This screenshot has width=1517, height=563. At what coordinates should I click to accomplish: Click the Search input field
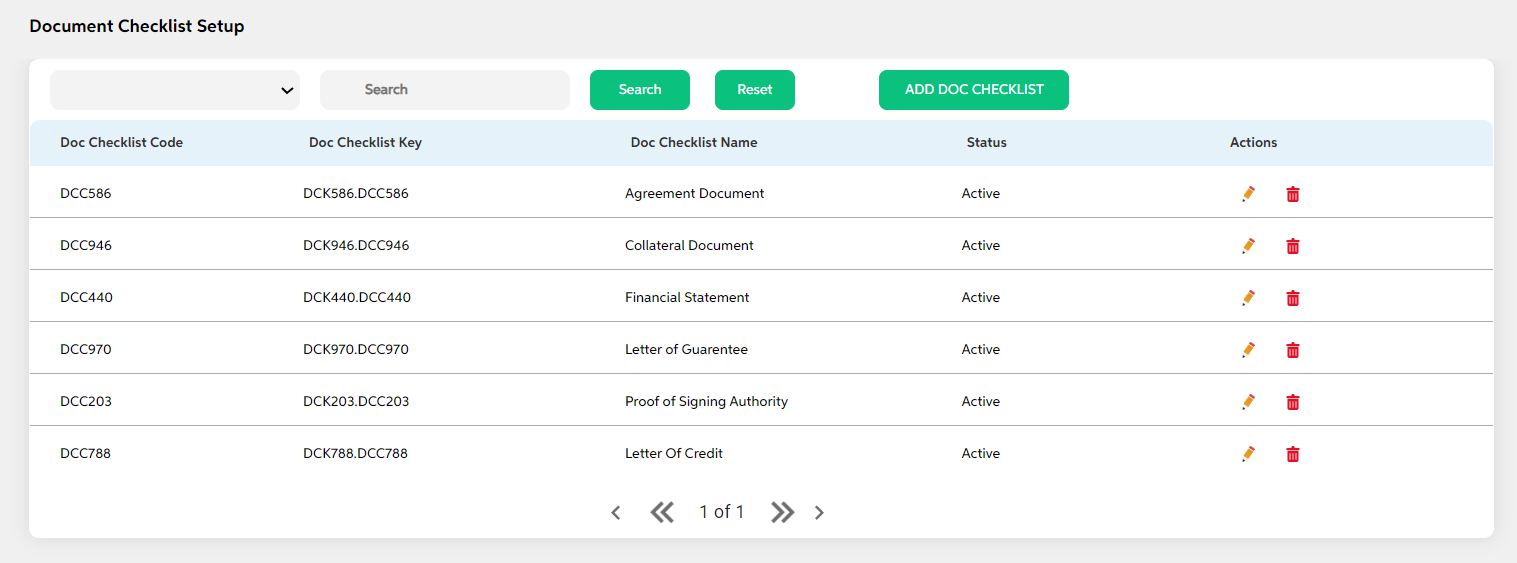(445, 90)
